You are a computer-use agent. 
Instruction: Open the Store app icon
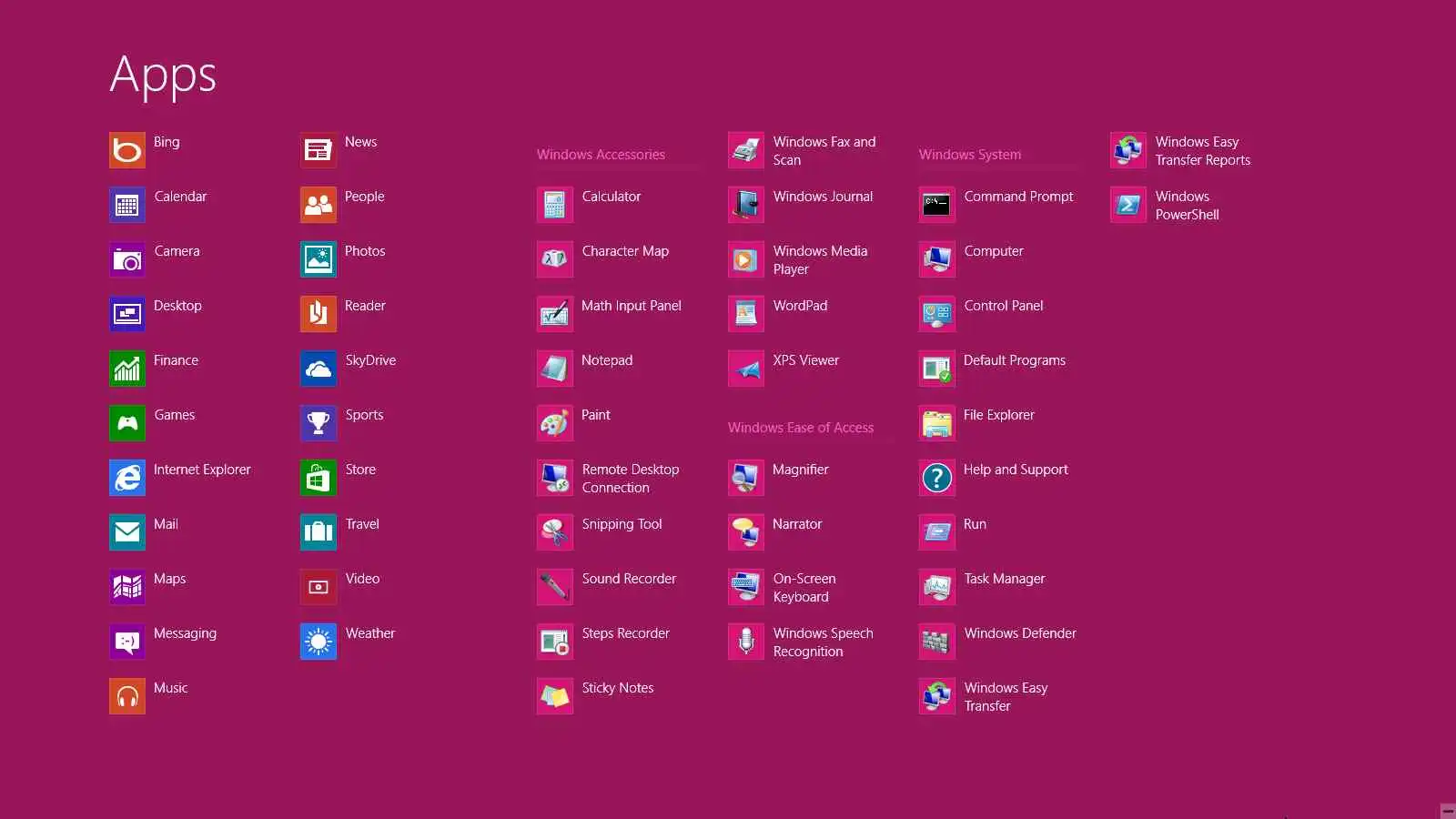(318, 478)
